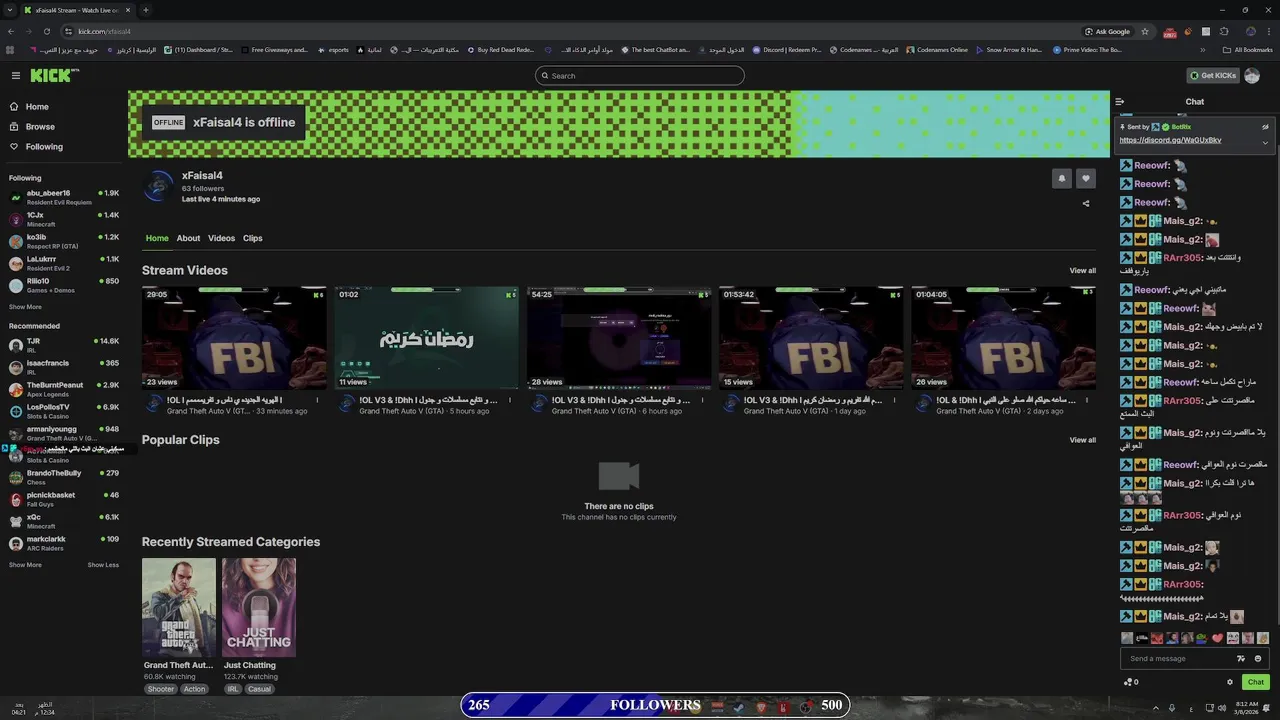Insert the red heart quick emote
The image size is (1280, 720).
(1218, 638)
